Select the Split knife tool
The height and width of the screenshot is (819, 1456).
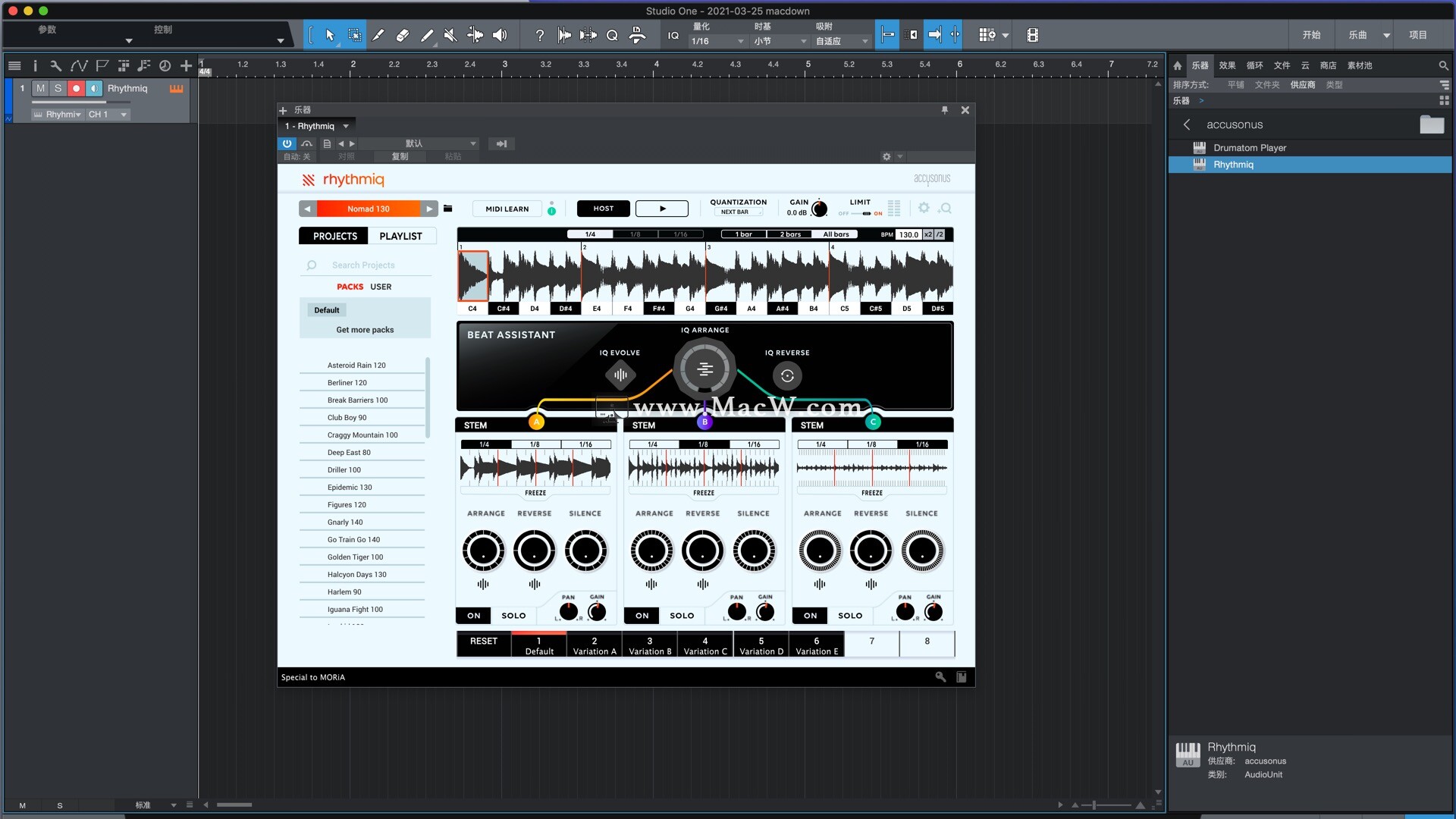click(378, 35)
